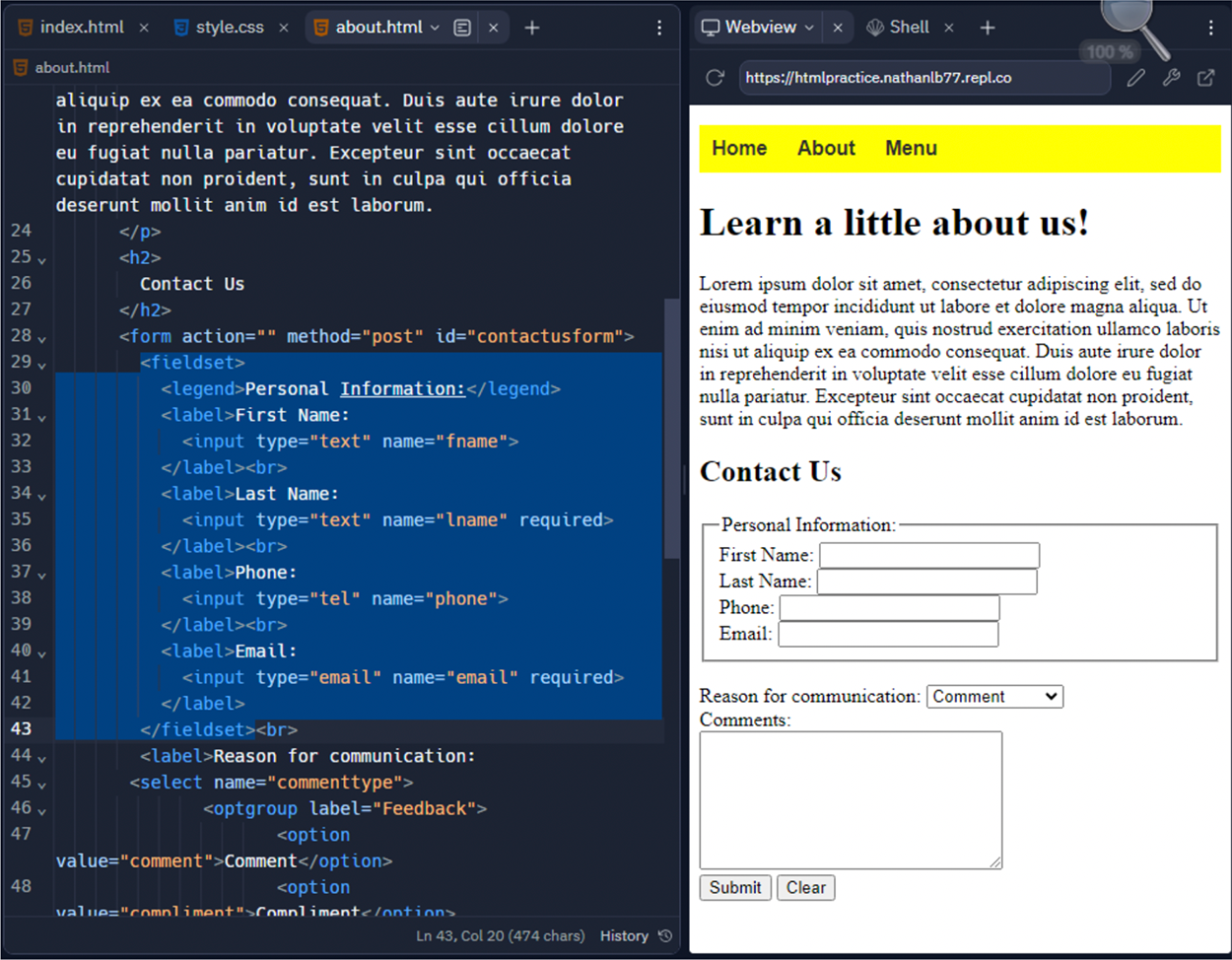Collapse the h2 block at line 25
Viewport: 1232px width, 960px height.
[x=41, y=259]
